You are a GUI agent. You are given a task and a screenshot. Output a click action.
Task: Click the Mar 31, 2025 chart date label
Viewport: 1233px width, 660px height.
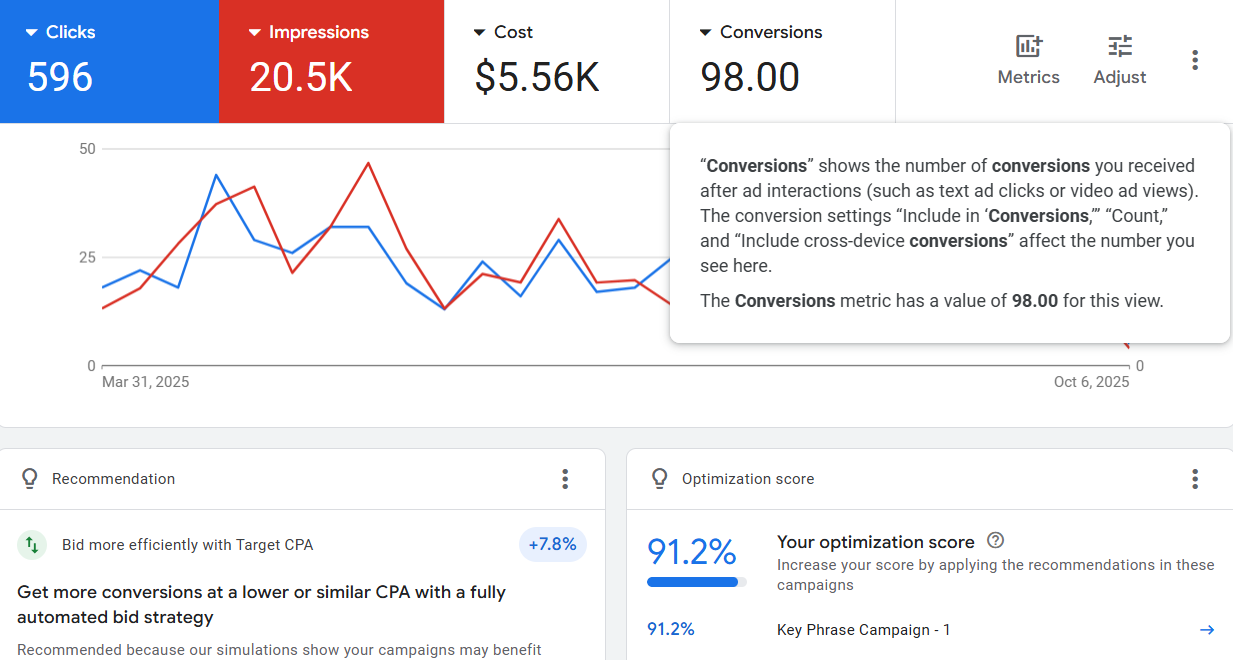pos(145,382)
